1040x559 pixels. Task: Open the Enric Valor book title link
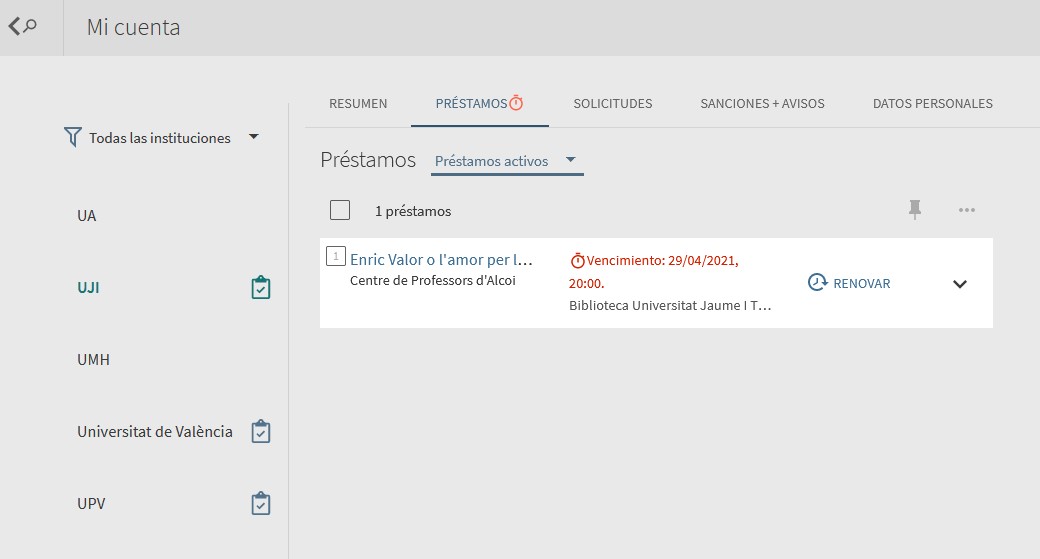[441, 259]
